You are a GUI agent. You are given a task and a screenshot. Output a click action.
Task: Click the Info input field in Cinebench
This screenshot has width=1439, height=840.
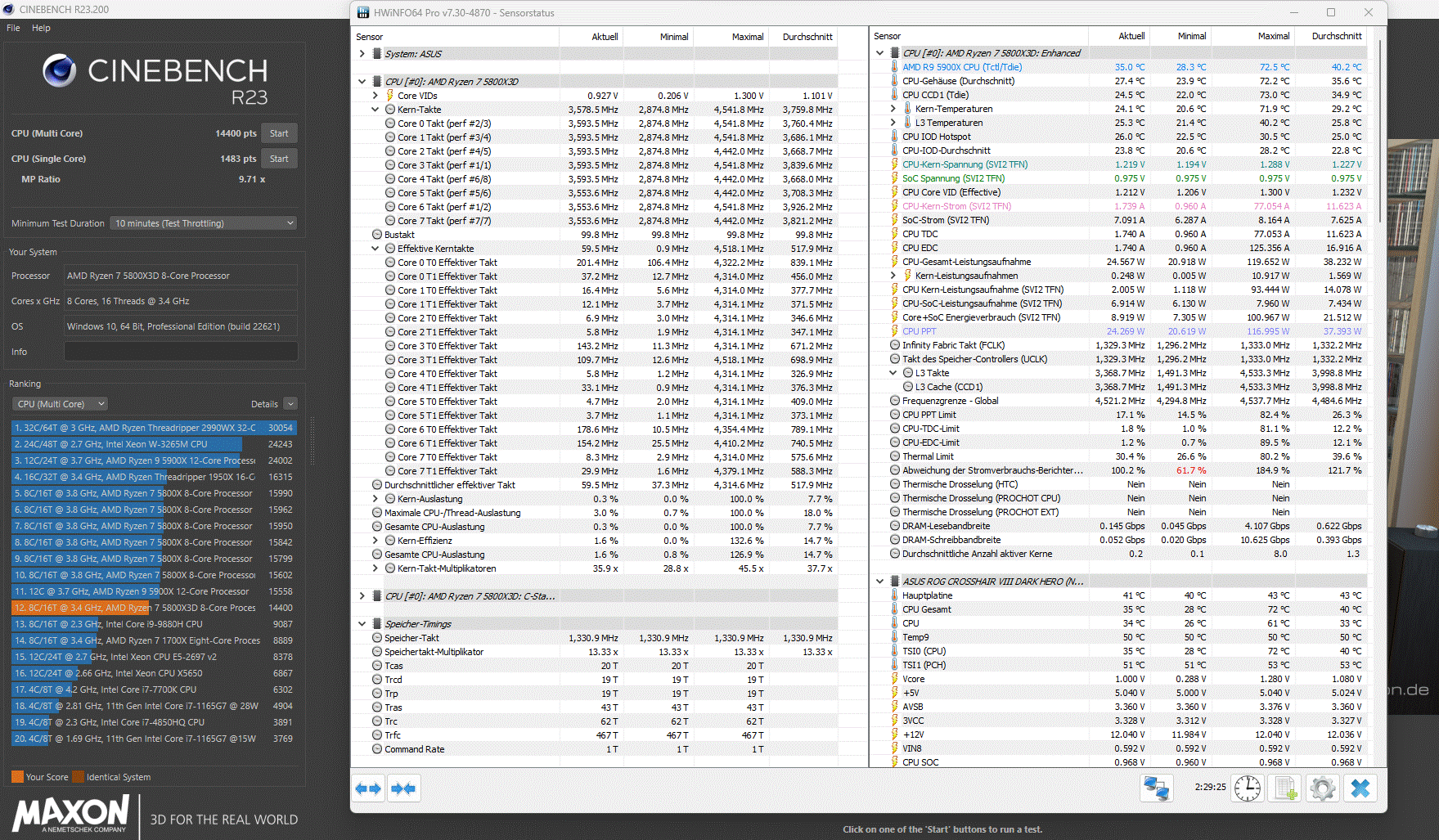(x=181, y=352)
